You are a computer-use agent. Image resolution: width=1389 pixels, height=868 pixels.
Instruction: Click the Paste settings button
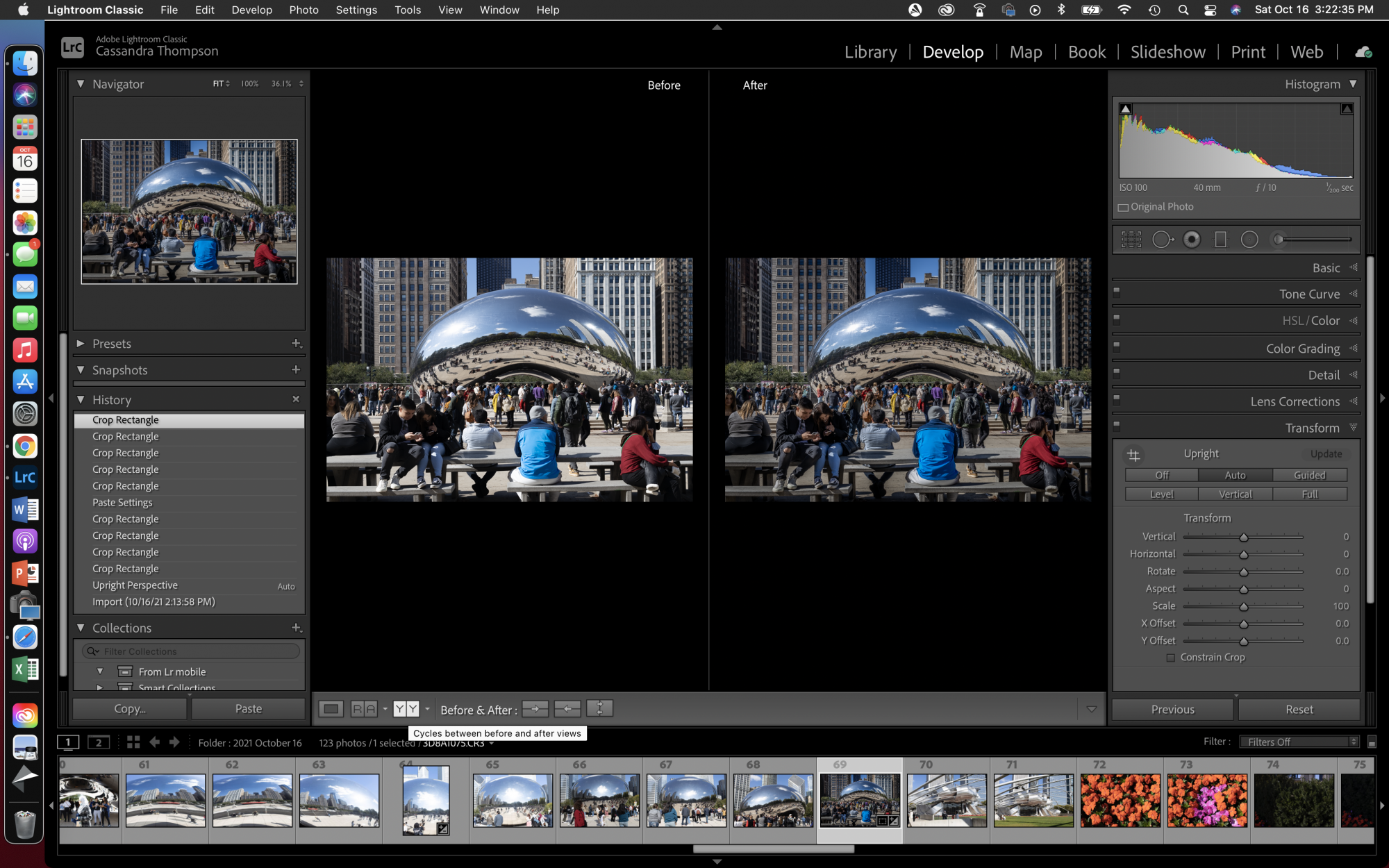[x=248, y=709]
